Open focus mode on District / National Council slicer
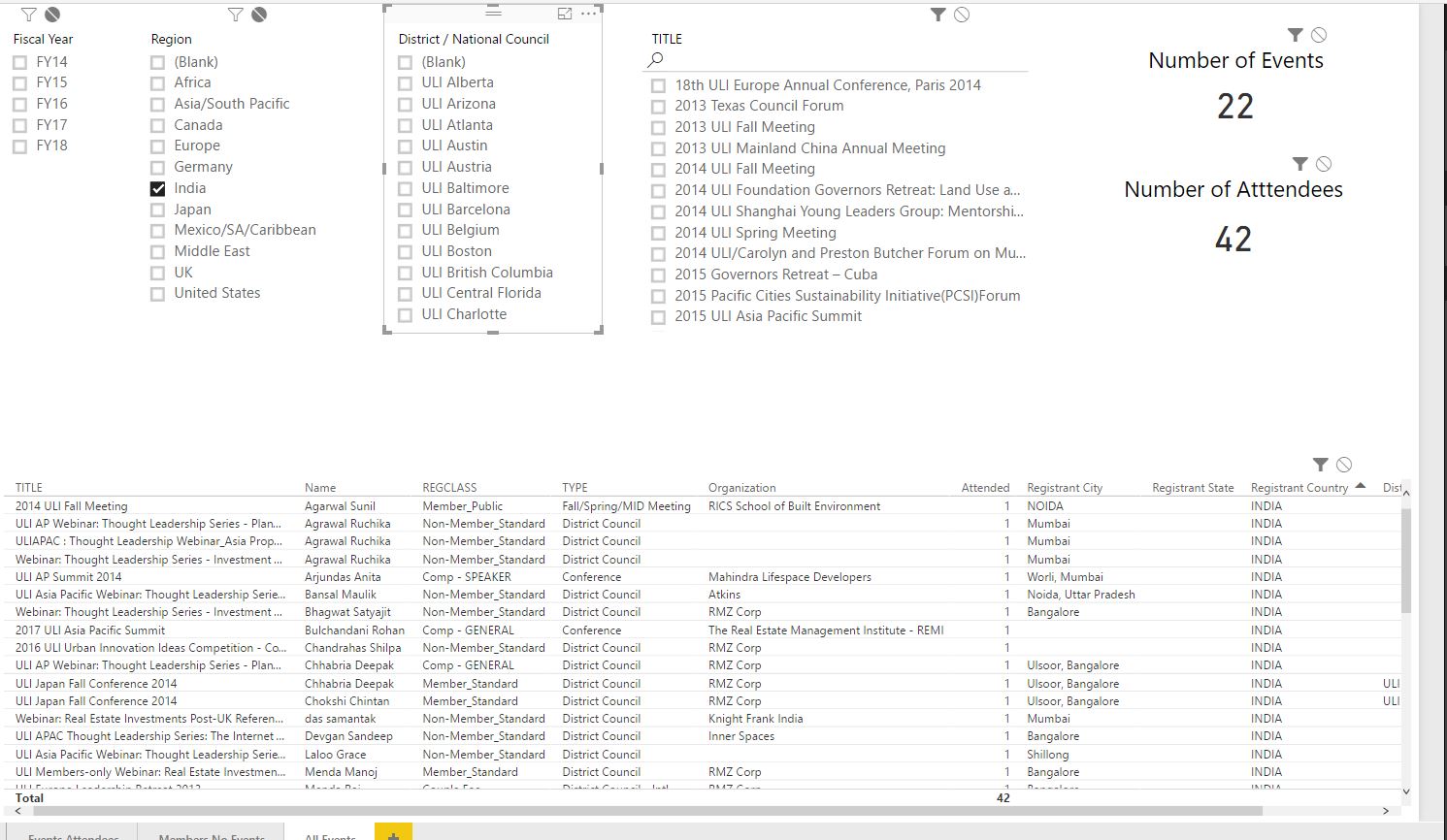 tap(565, 14)
